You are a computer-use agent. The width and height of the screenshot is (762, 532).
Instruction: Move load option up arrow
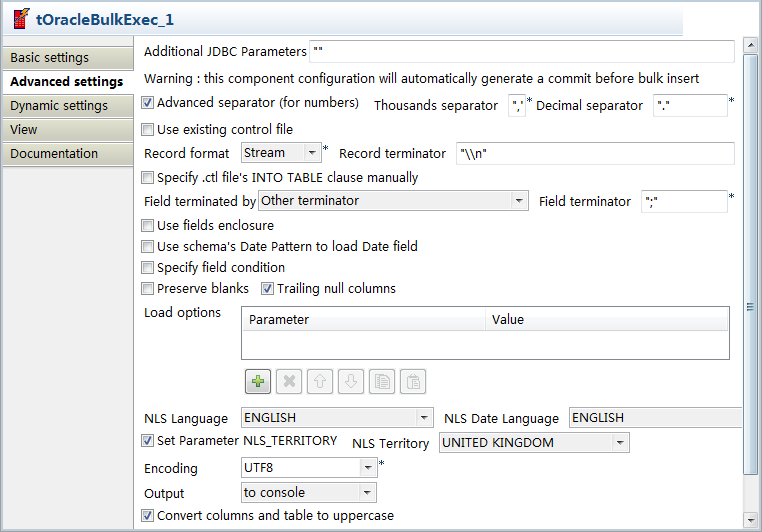pyautogui.click(x=320, y=381)
